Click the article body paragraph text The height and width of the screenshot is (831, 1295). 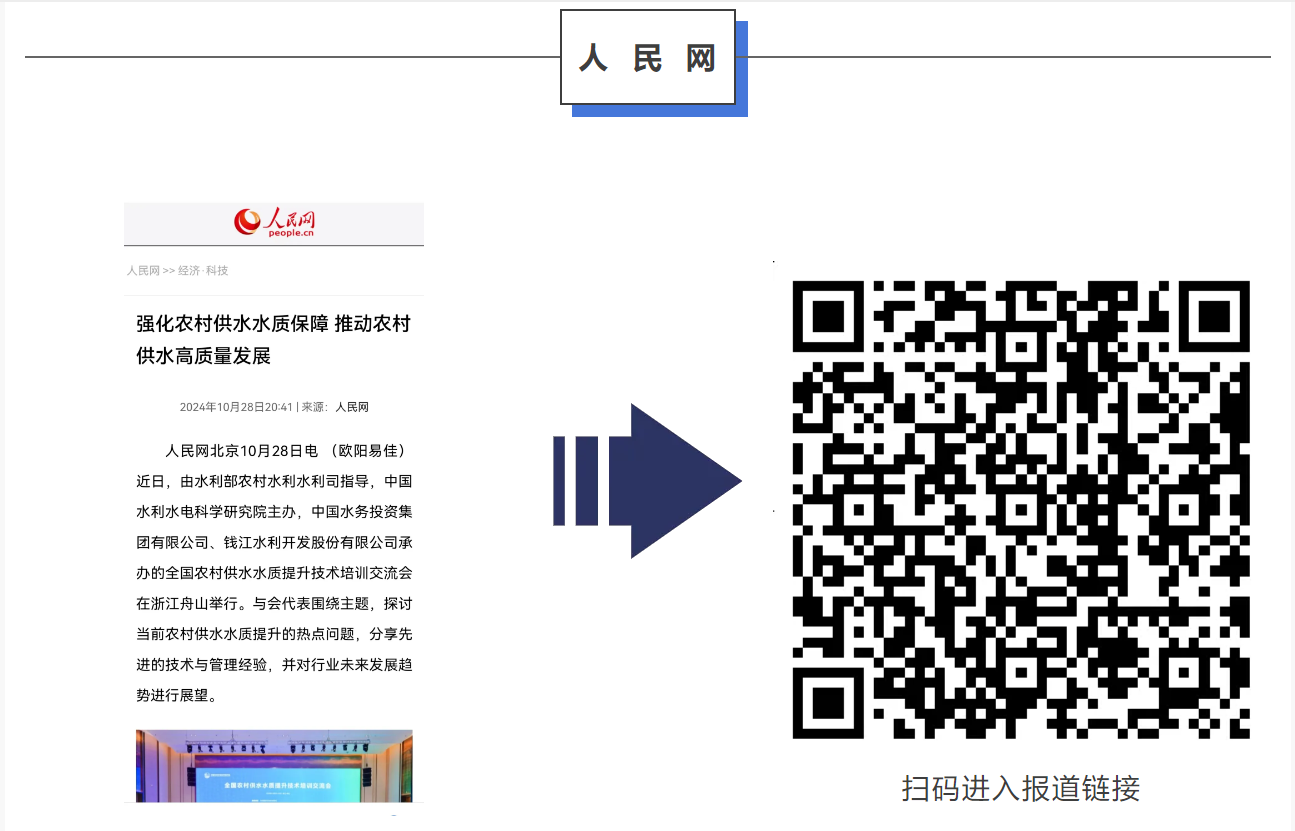pos(274,572)
